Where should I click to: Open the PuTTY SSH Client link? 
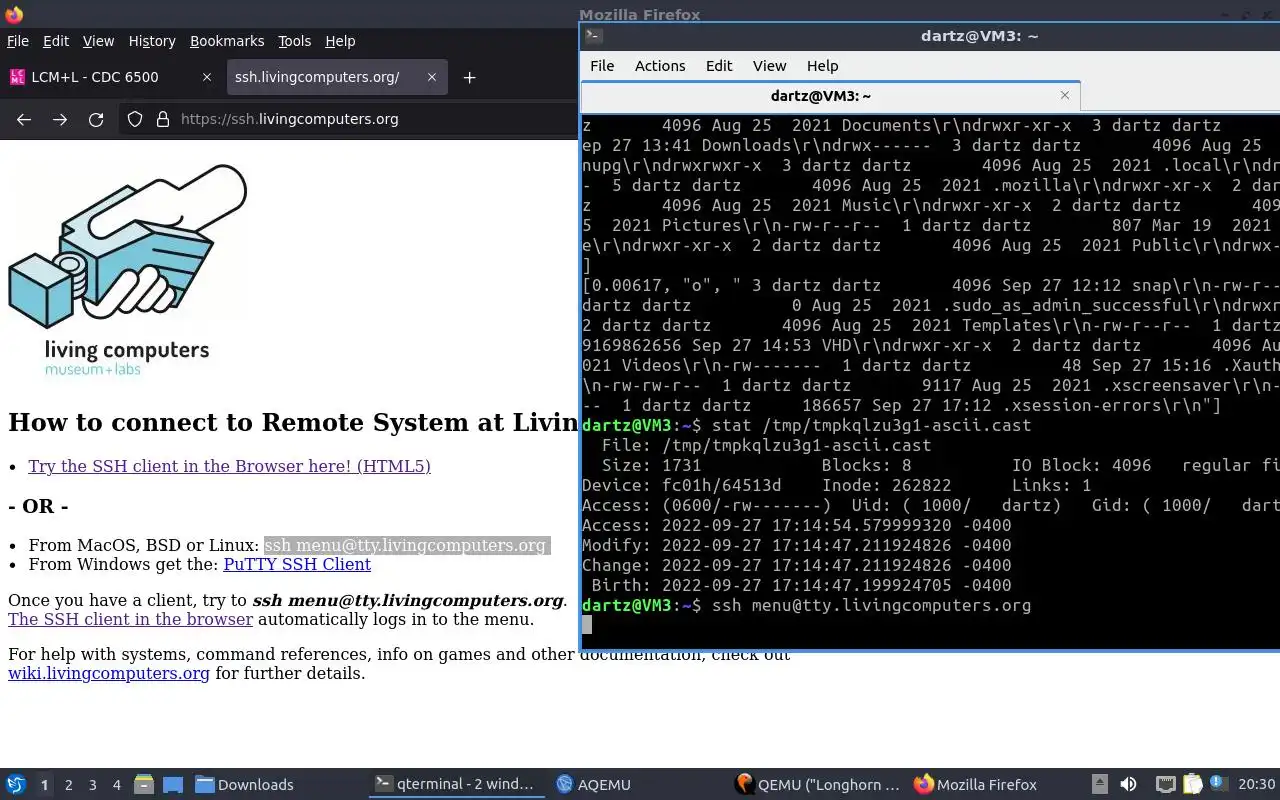[x=297, y=564]
